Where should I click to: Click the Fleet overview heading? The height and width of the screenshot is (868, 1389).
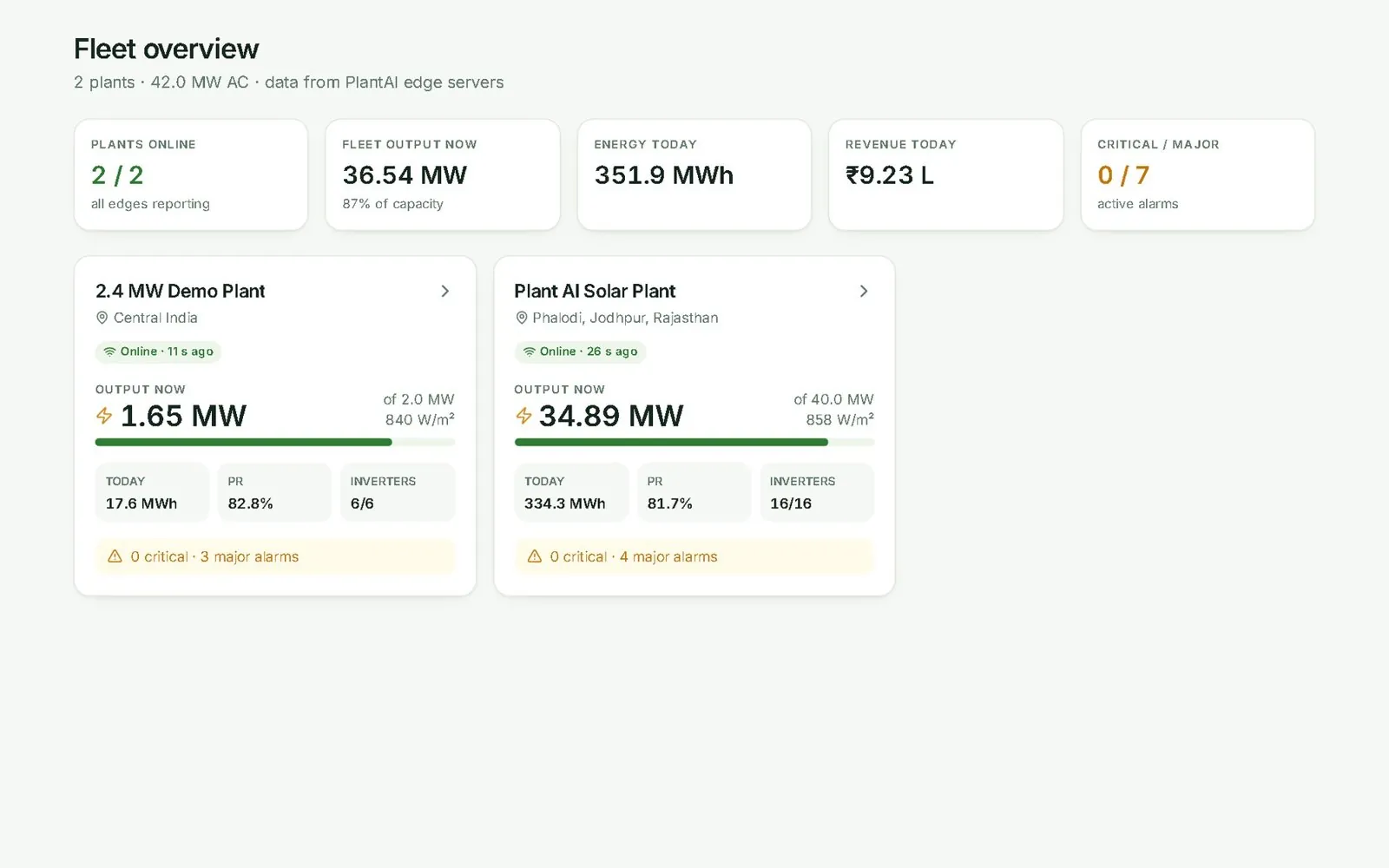[x=166, y=49]
